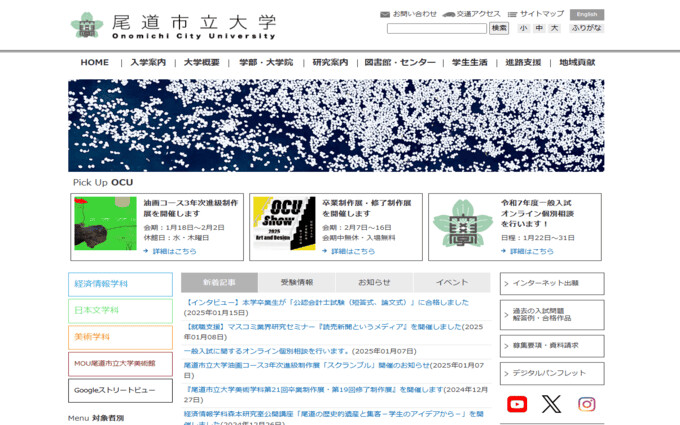Open 入学案内 navigation menu
This screenshot has width=680, height=425.
pos(148,62)
